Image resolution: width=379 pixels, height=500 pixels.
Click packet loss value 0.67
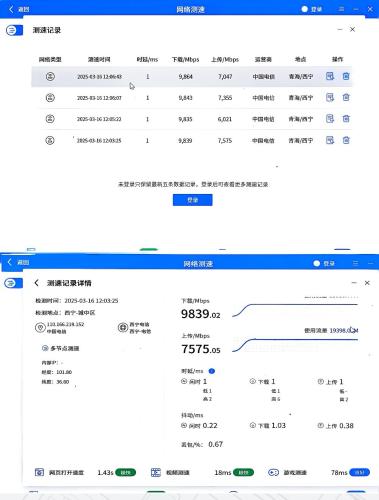[215, 444]
